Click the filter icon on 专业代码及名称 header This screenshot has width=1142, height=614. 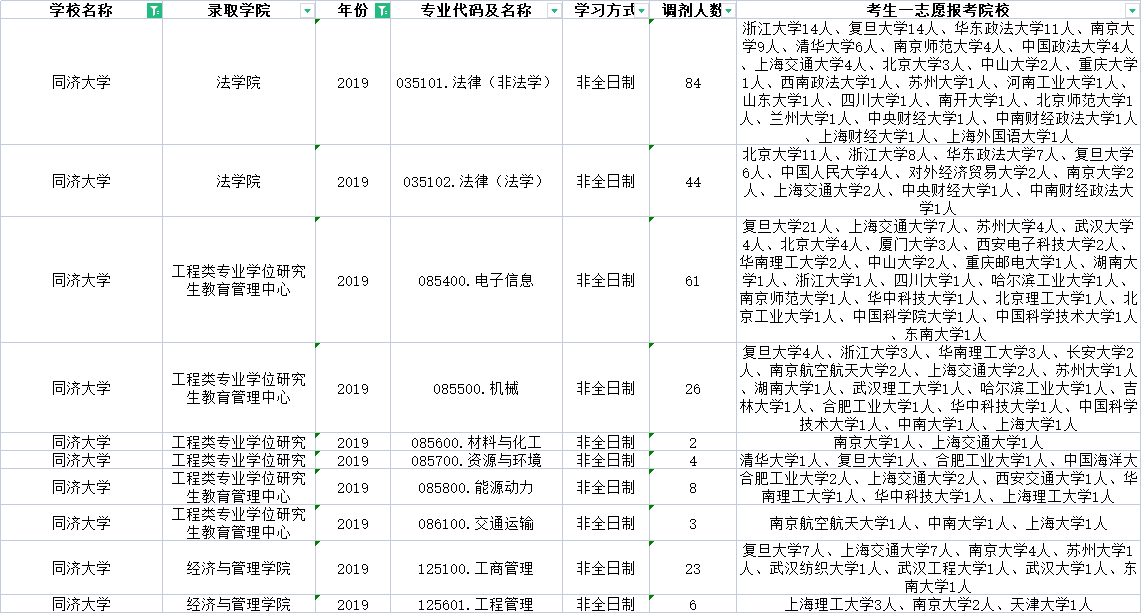tap(555, 11)
